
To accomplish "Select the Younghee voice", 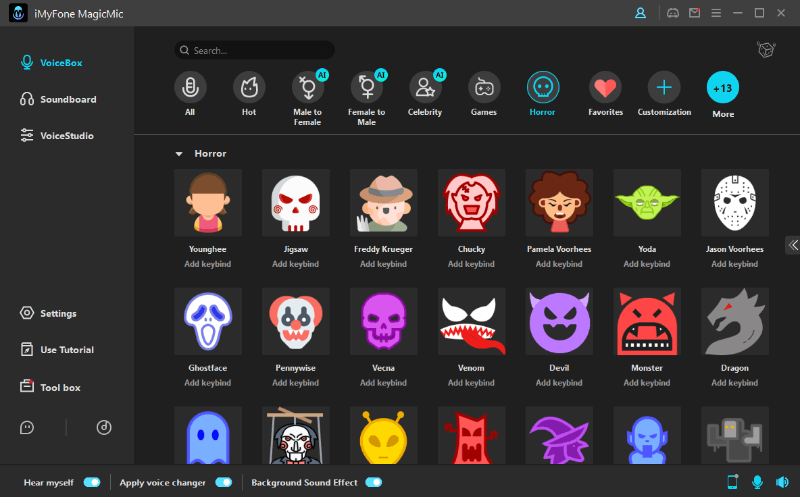I will point(208,203).
